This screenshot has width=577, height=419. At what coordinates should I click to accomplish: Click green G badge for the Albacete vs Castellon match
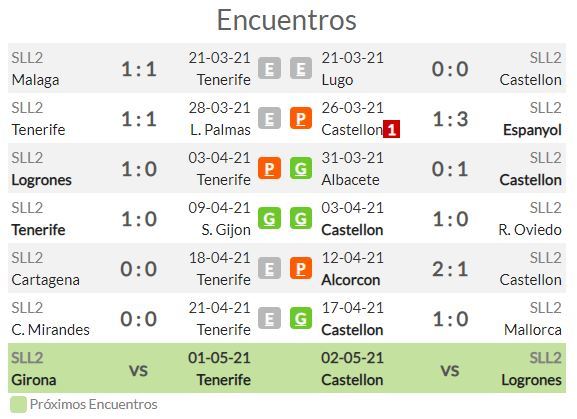point(301,168)
